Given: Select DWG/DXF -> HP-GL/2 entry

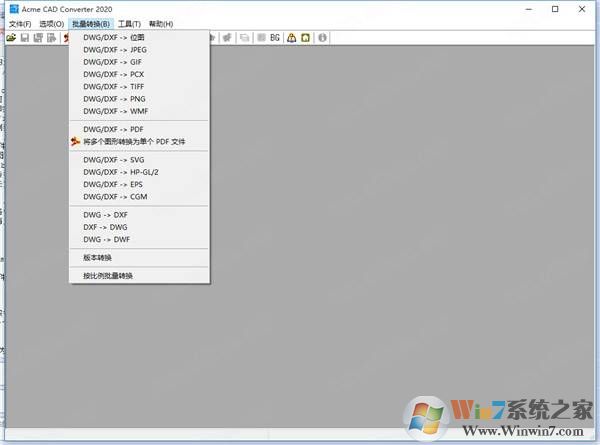Looking at the screenshot, I should [x=139, y=172].
